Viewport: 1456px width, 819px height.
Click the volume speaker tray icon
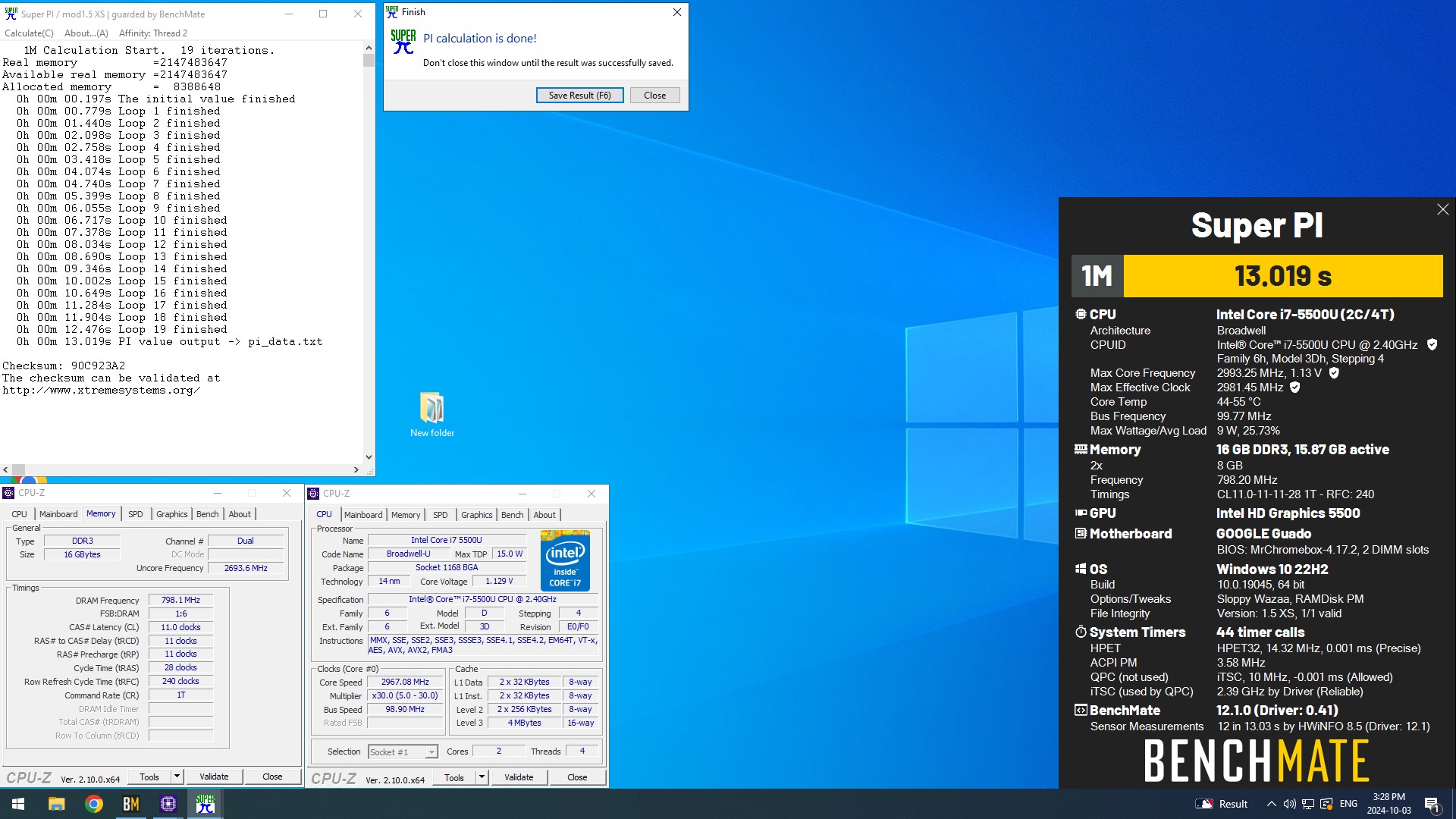[x=1289, y=804]
